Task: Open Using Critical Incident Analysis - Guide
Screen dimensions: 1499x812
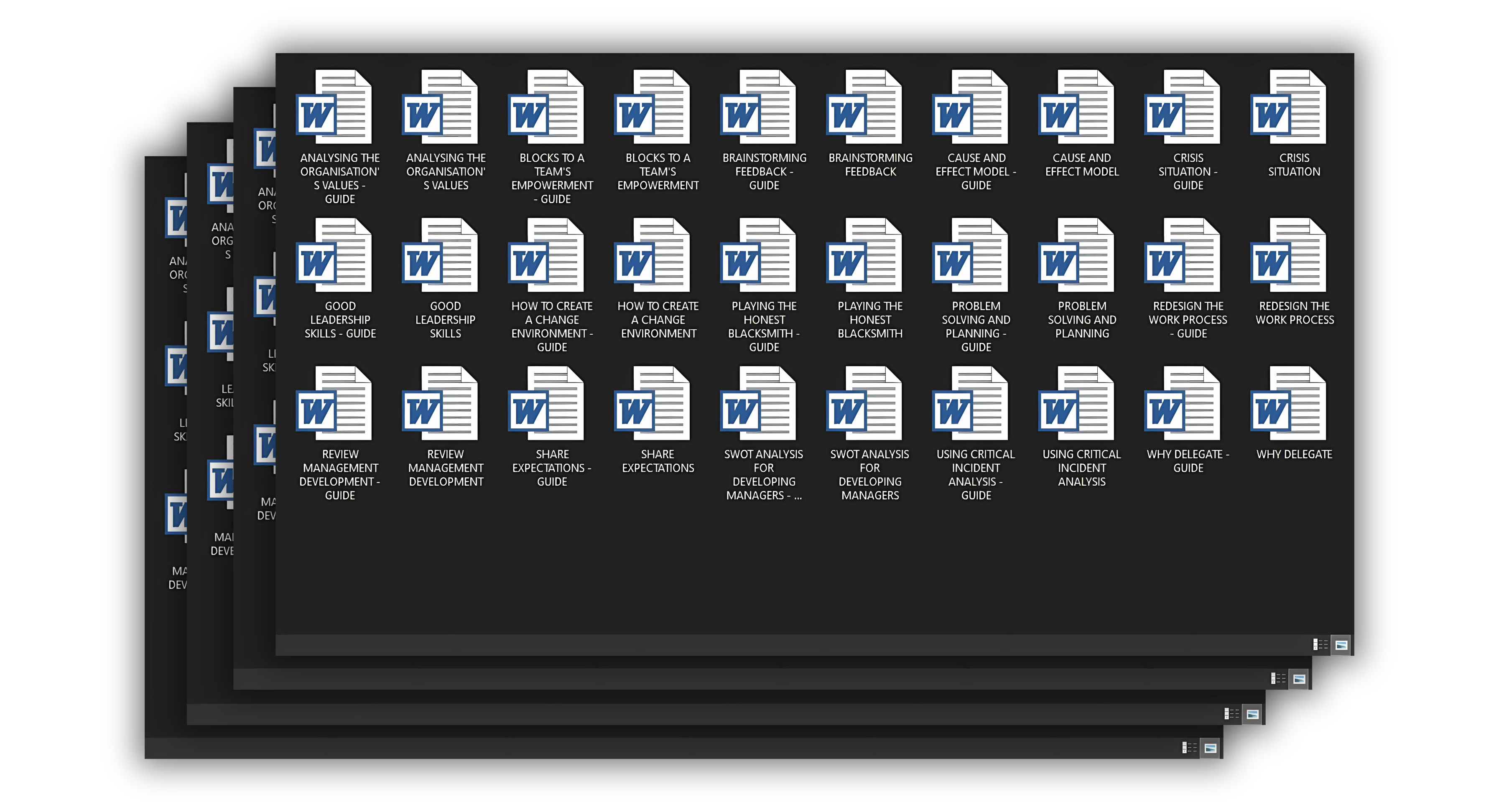Action: tap(970, 404)
